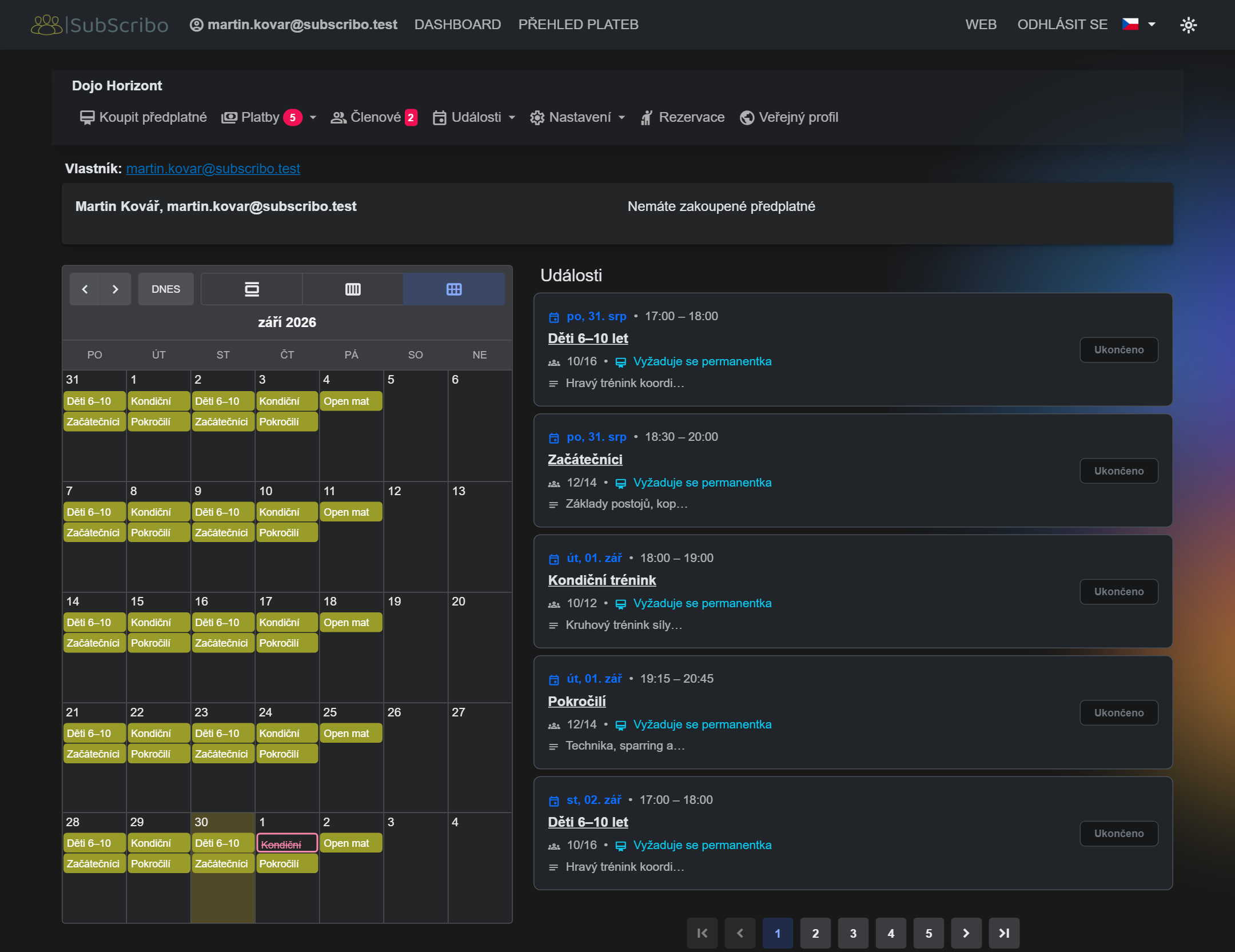Expand the Nastavení settings dropdown
This screenshot has height=952, width=1235.
[577, 117]
